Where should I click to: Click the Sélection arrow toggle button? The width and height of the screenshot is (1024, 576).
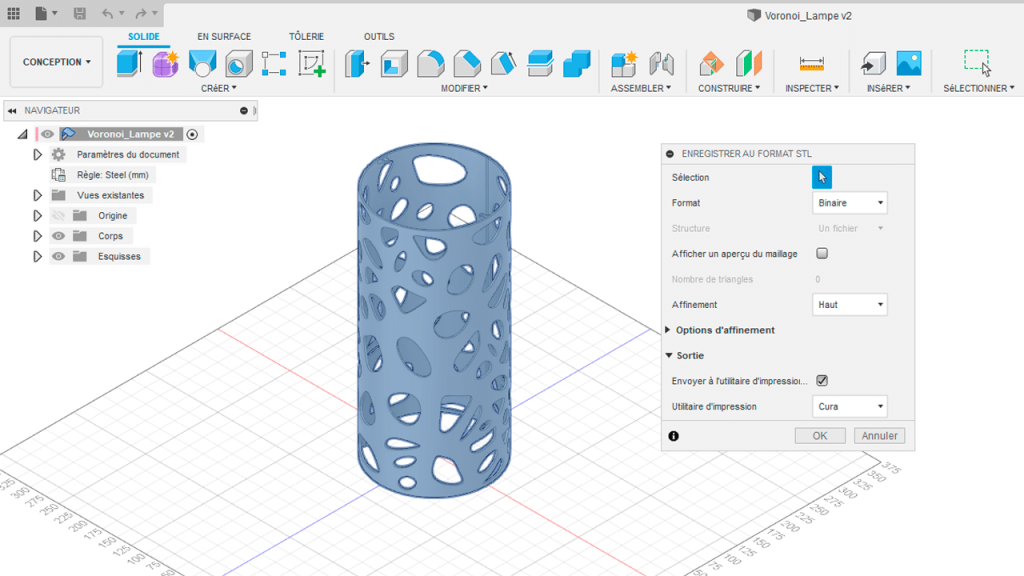822,177
